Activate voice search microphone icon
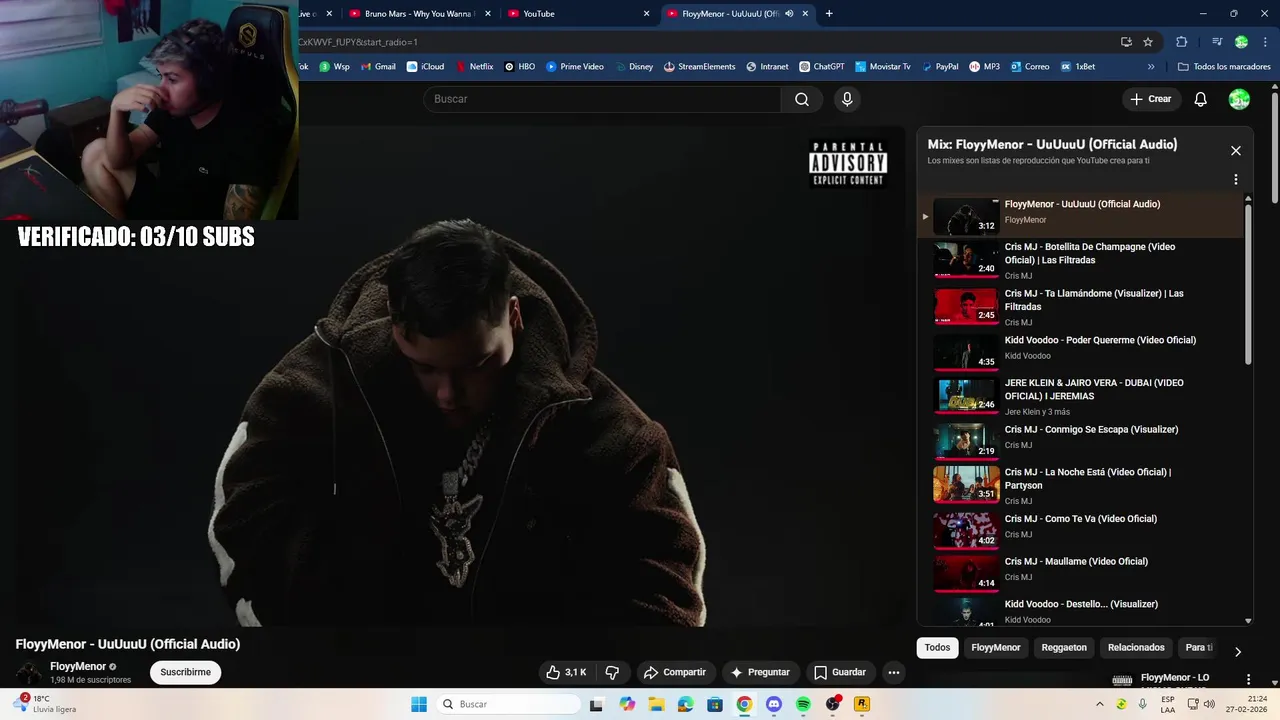Viewport: 1280px width, 720px height. click(x=847, y=99)
